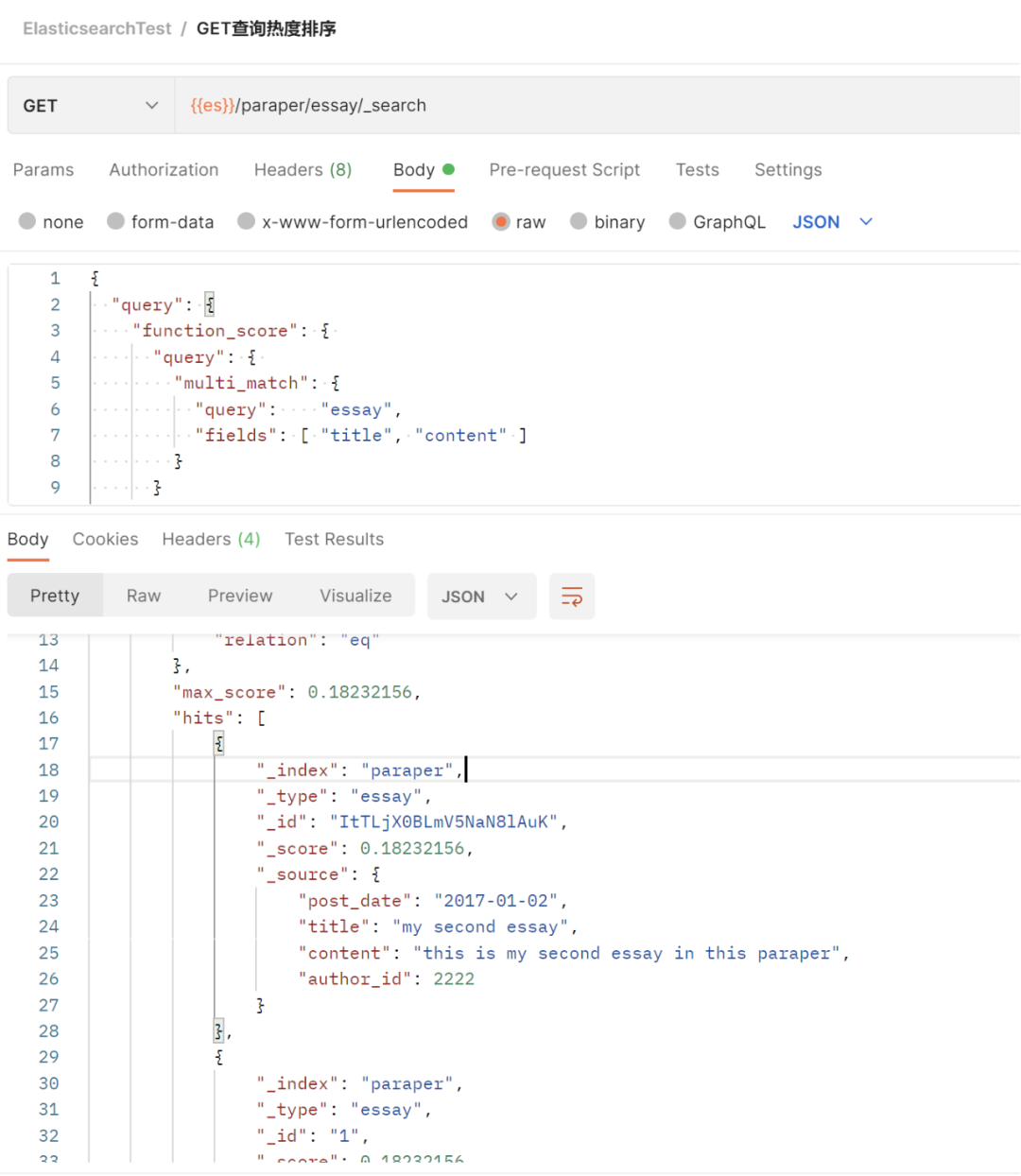The image size is (1021, 1176).
Task: Open the ElasticsearchTest collection breadcrumb
Action: [x=97, y=28]
